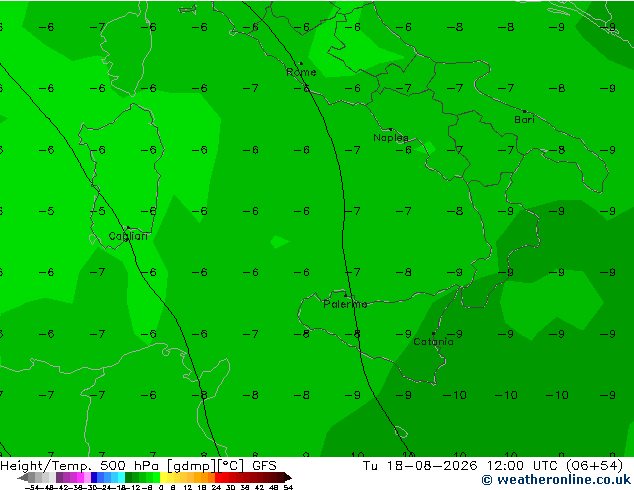Click the Naples city label

pyautogui.click(x=391, y=138)
